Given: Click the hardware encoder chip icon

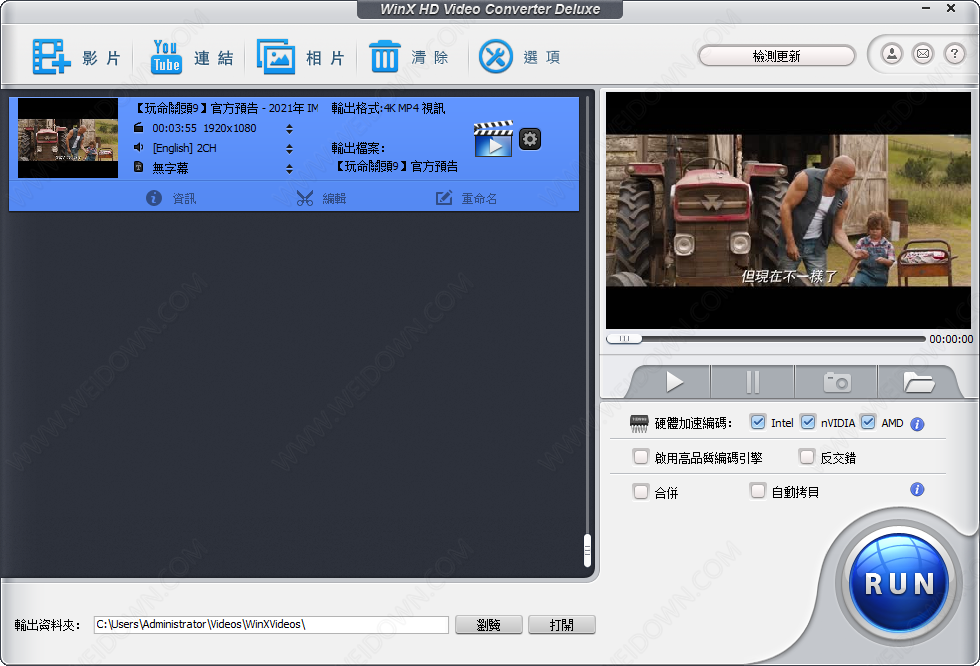Looking at the screenshot, I should point(639,424).
